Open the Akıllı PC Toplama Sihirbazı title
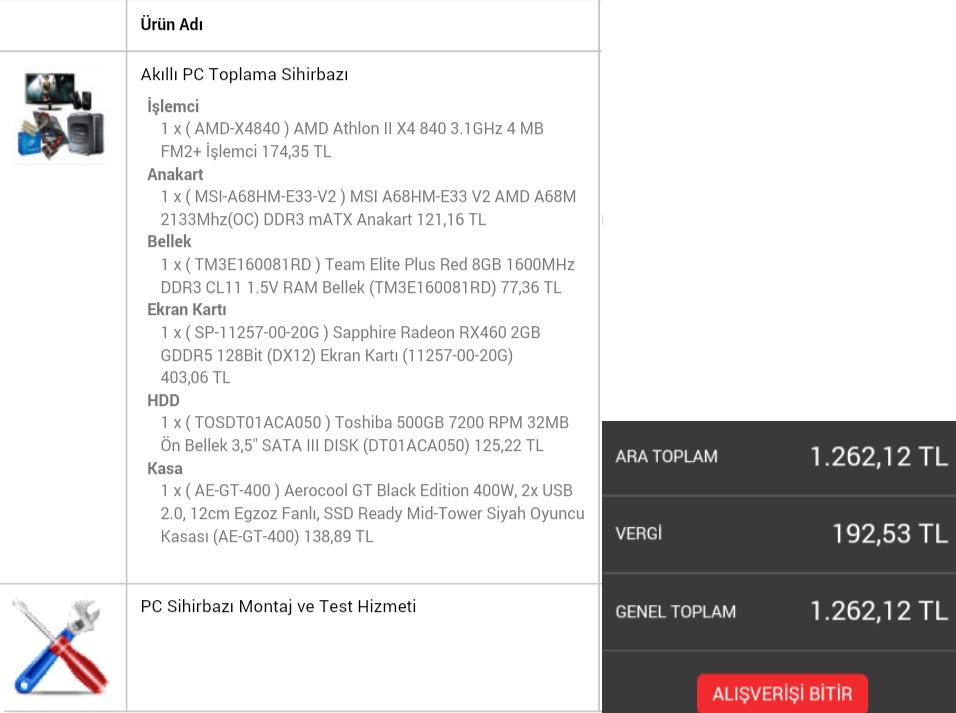The image size is (956, 713). point(244,74)
